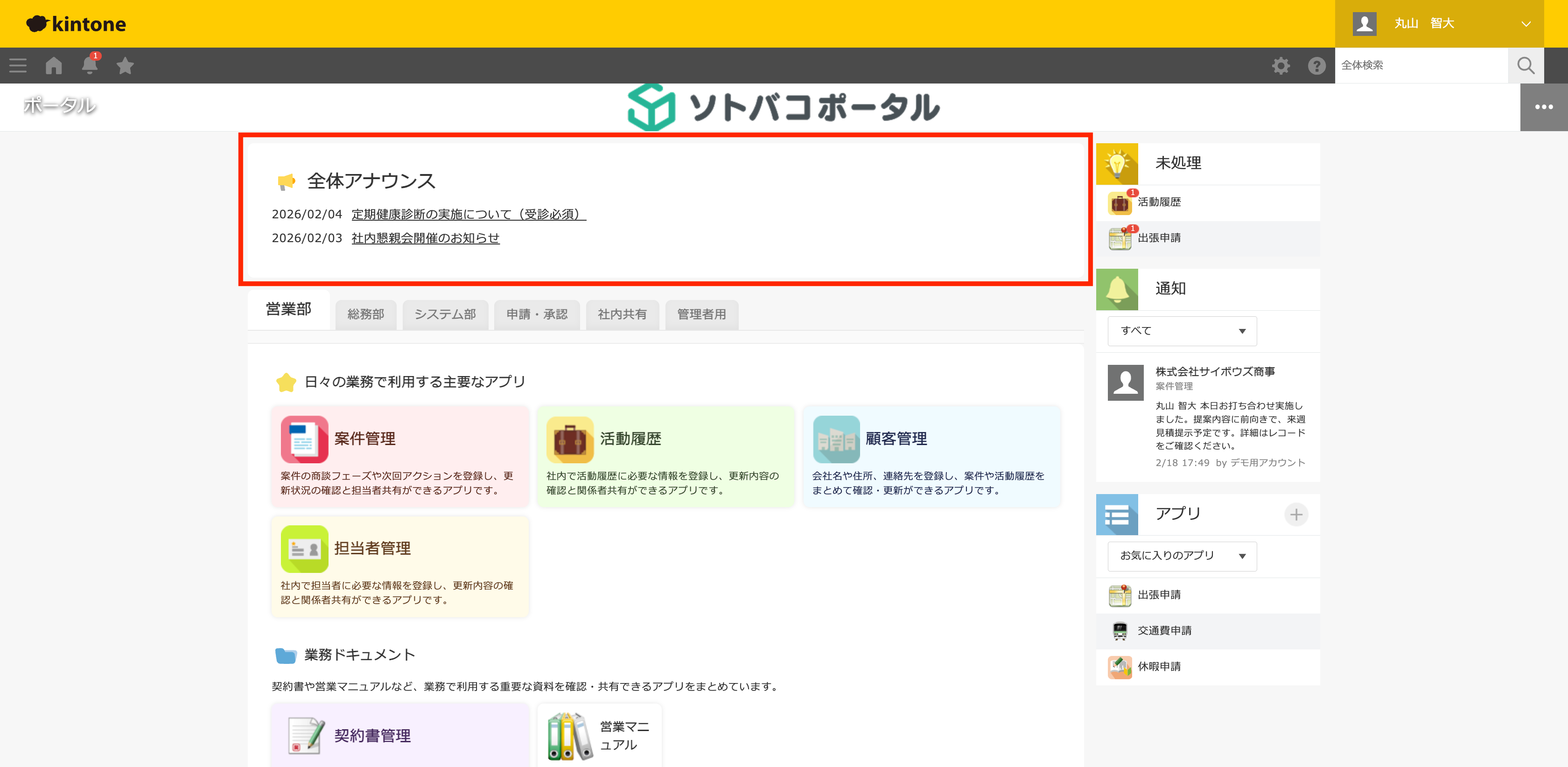Open the portal options ellipsis toggle
The width and height of the screenshot is (1568, 767).
pos(1544,106)
